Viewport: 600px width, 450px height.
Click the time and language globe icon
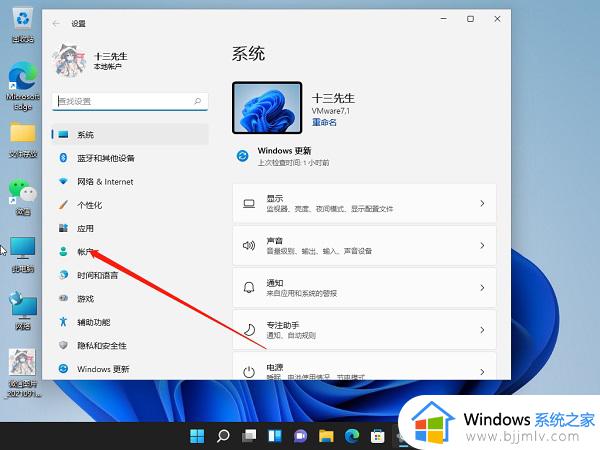coord(63,275)
